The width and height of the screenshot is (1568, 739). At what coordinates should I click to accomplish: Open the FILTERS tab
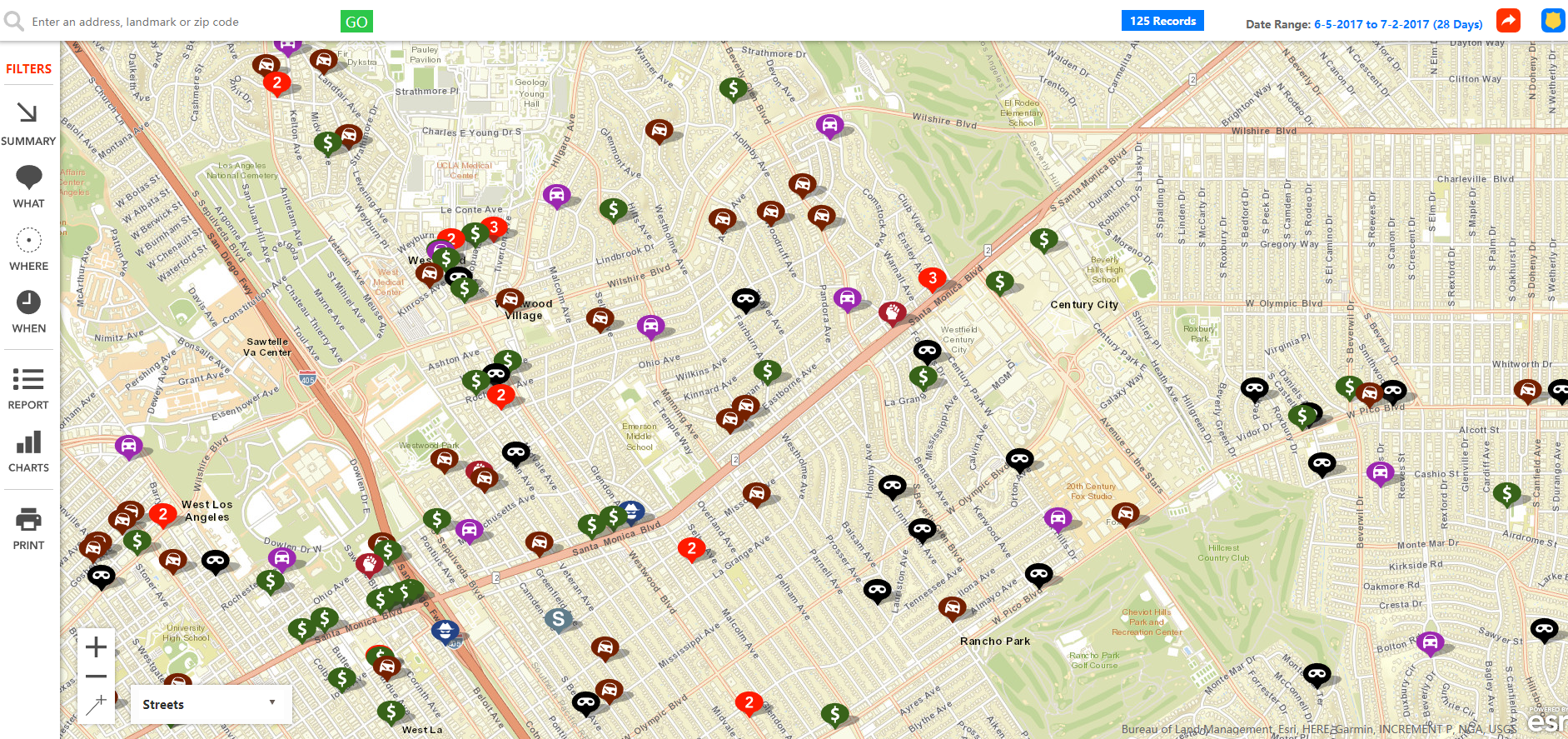(x=28, y=69)
